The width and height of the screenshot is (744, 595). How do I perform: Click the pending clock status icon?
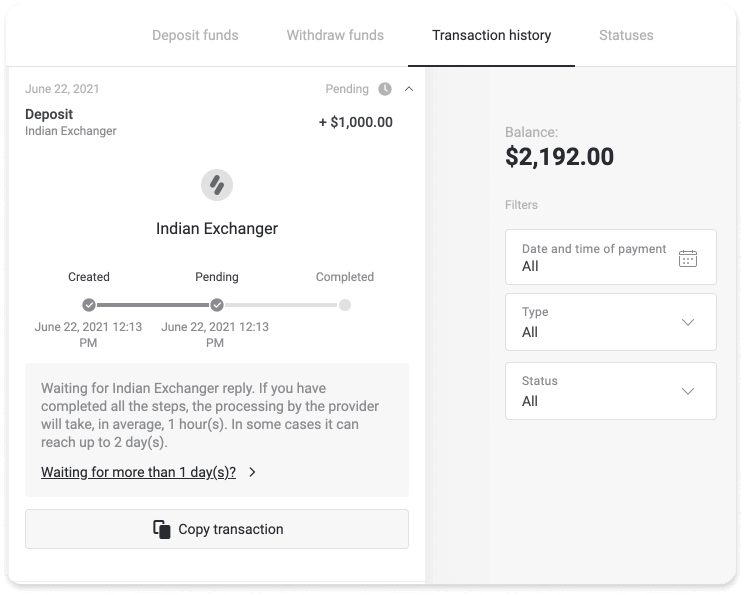[385, 89]
